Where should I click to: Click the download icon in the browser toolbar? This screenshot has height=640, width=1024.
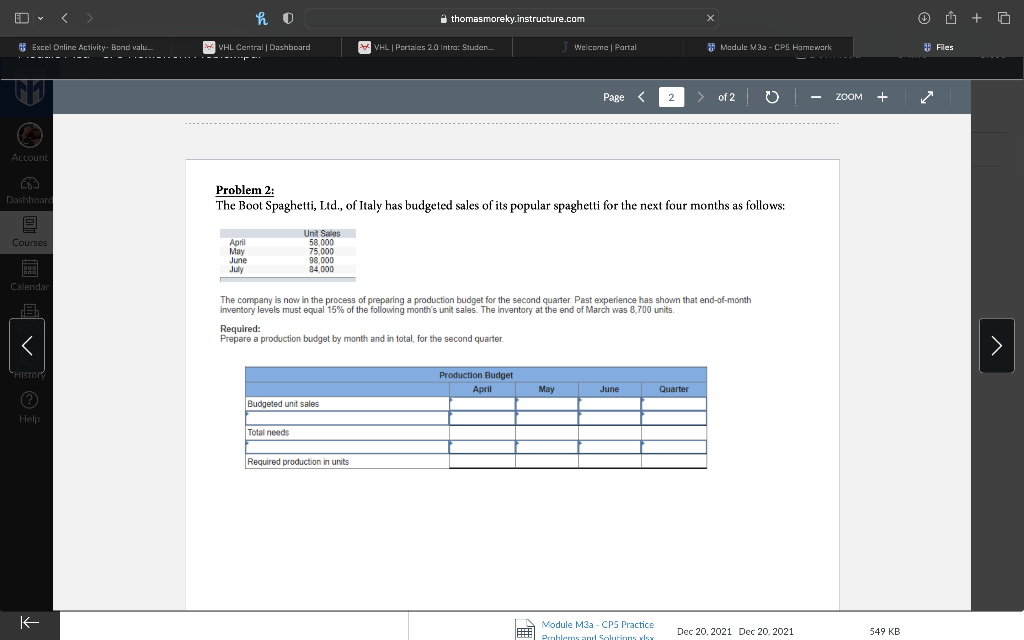point(923,17)
